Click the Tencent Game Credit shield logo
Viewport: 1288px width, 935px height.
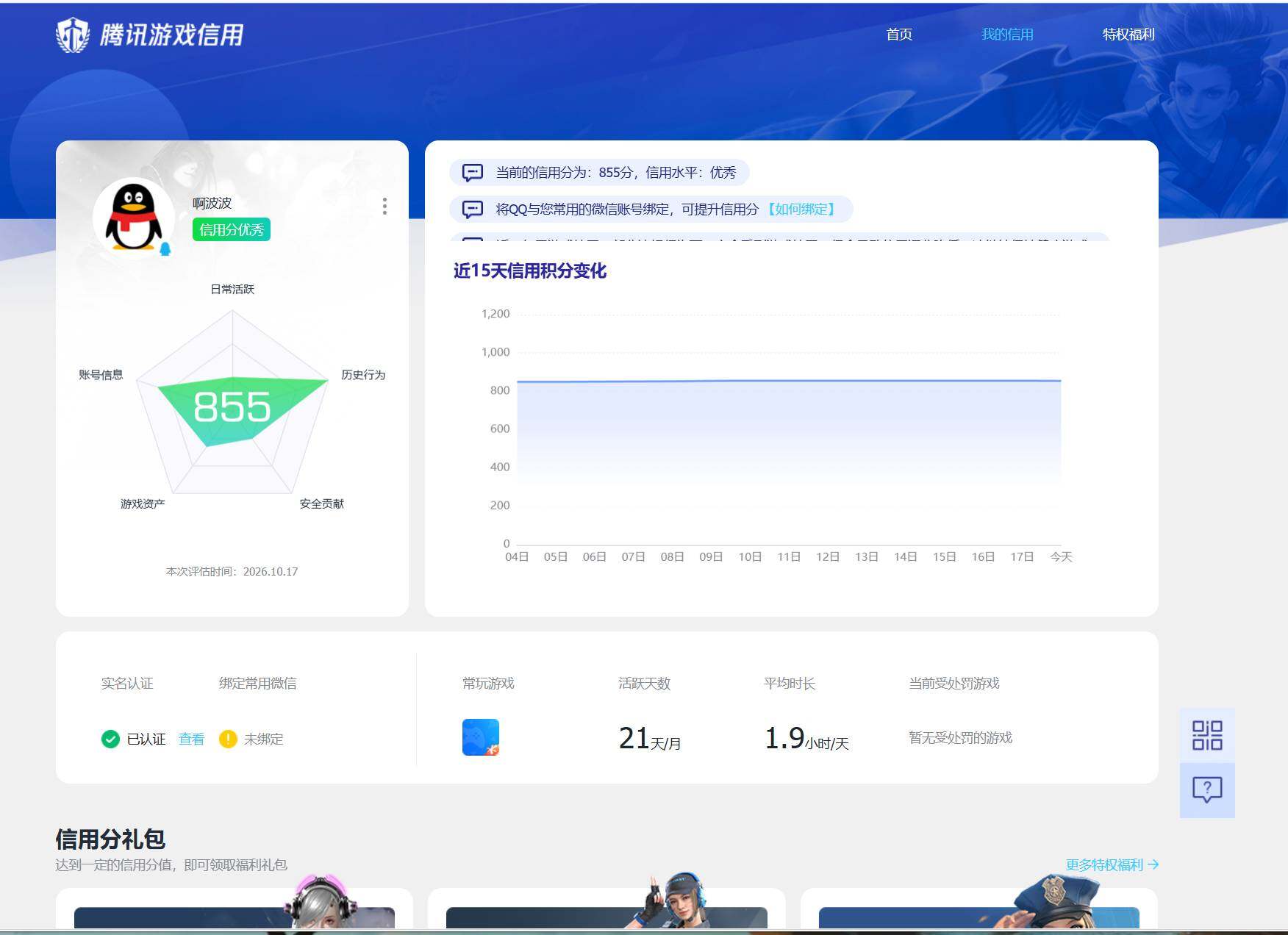click(x=72, y=35)
